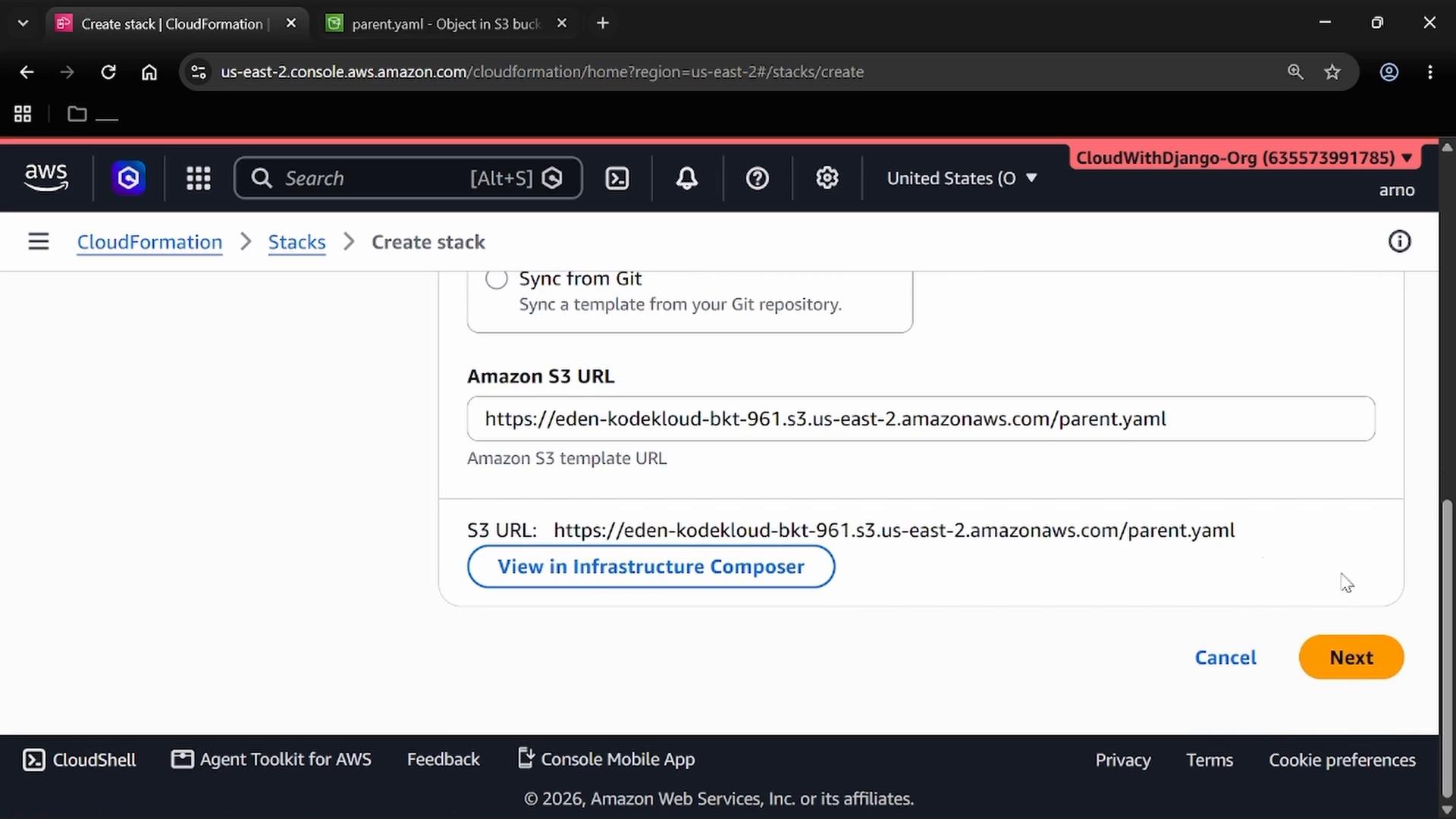Viewport: 1456px width, 819px height.
Task: Open the tab search dropdown arrow
Action: coord(23,24)
